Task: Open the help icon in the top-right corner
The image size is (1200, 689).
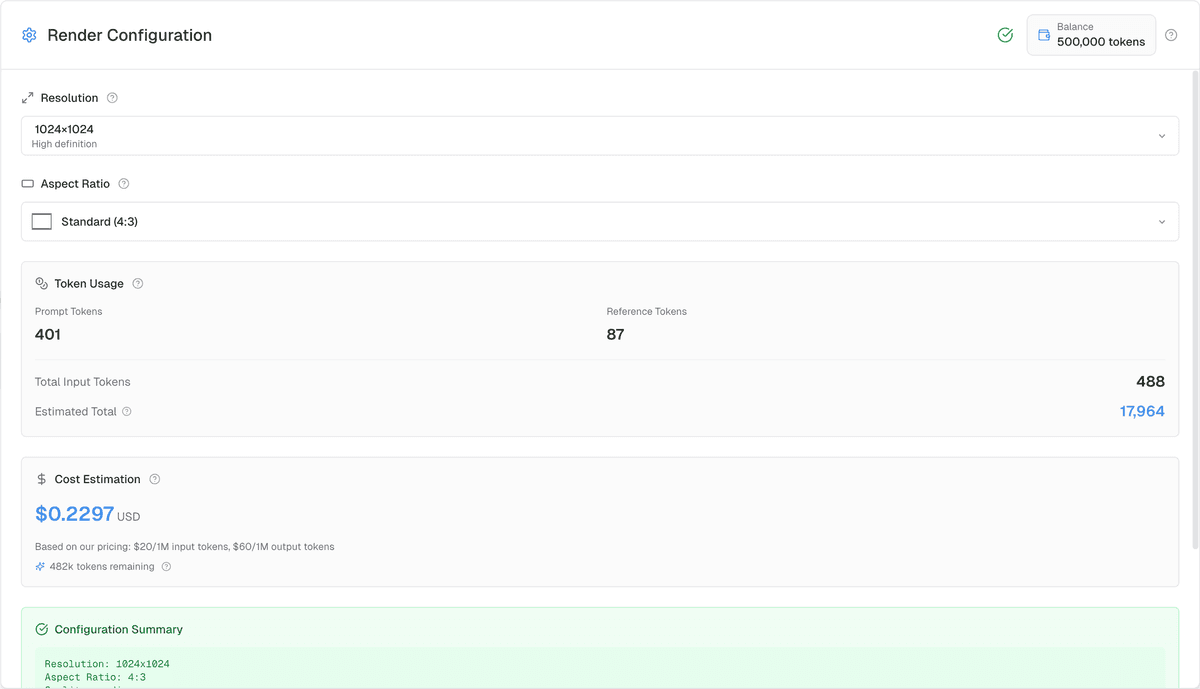Action: [x=1171, y=34]
